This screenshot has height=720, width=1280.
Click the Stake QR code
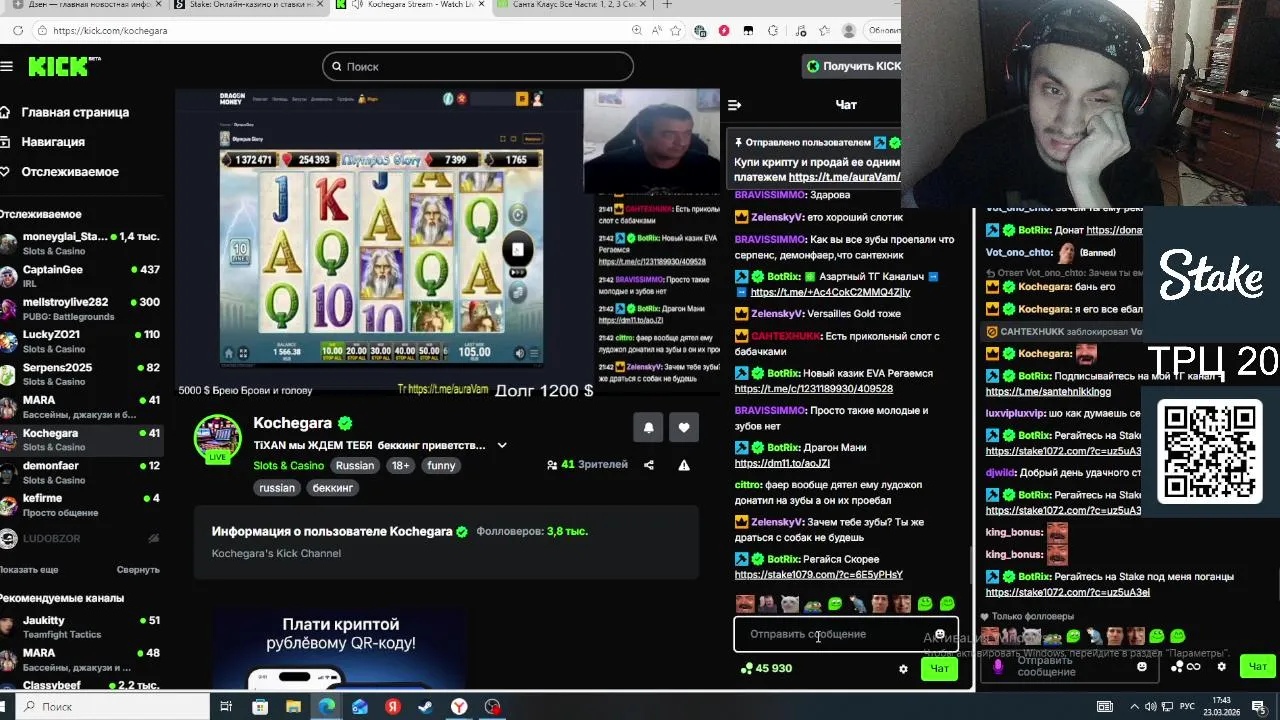(1210, 451)
